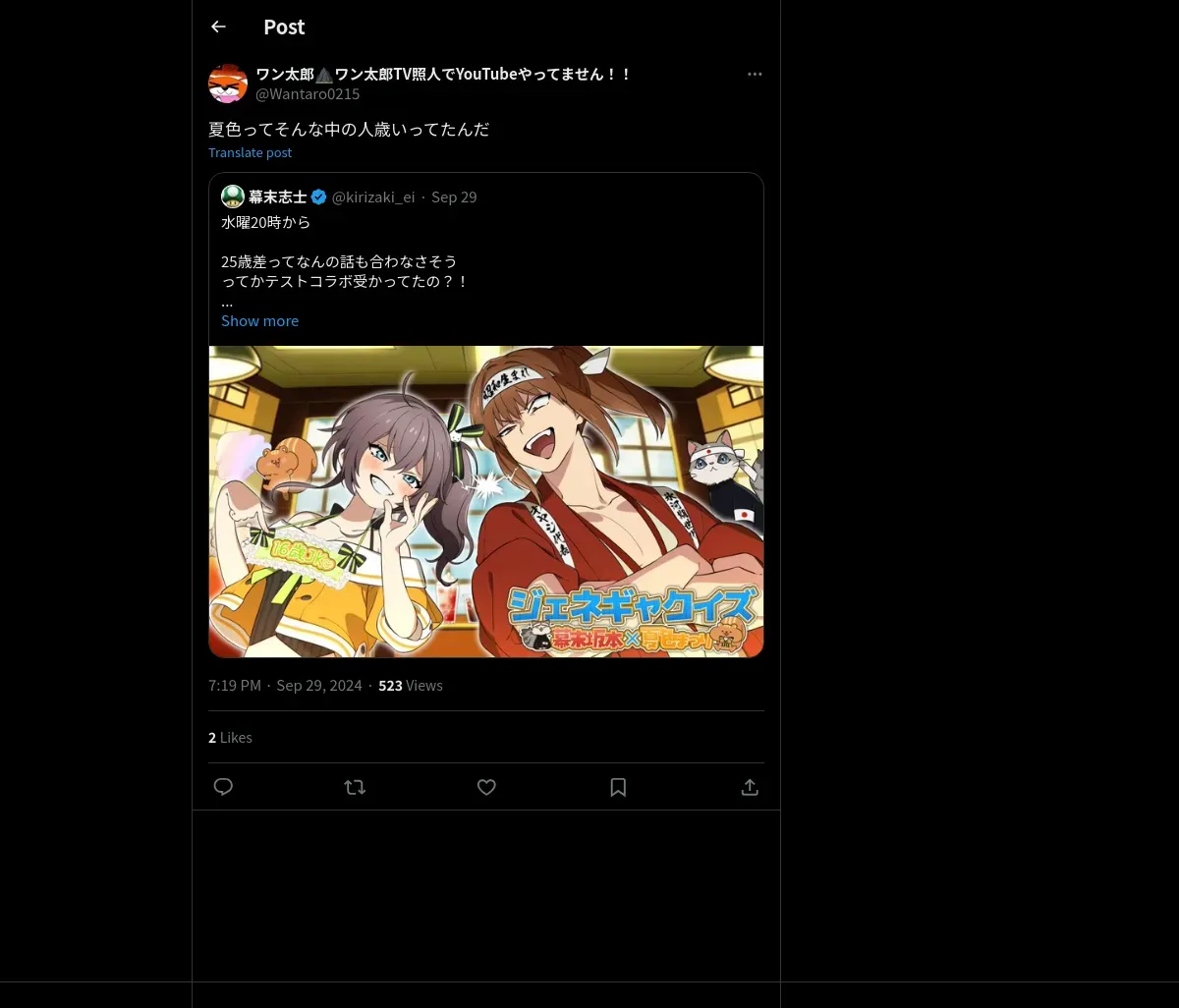Click the 7:19 PM Sep 29, 2024 timestamp
The image size is (1179, 1008).
(285, 685)
